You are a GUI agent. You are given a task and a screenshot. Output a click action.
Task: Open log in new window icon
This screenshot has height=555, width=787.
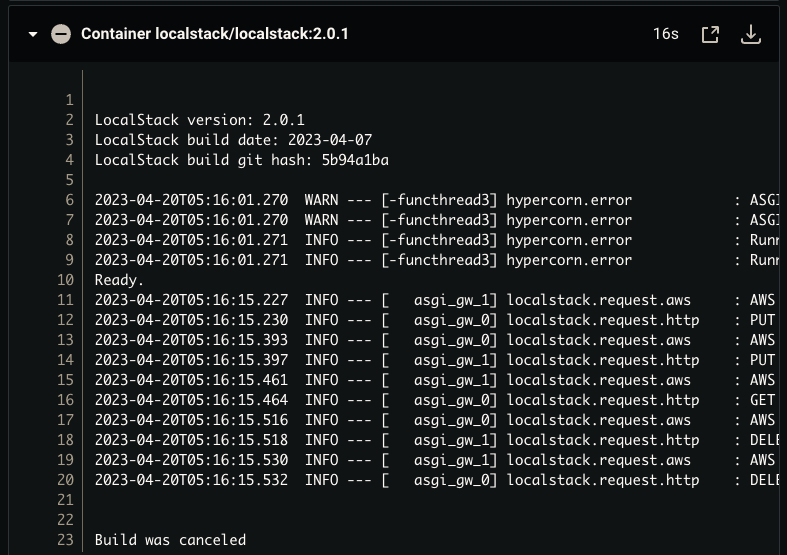(710, 34)
